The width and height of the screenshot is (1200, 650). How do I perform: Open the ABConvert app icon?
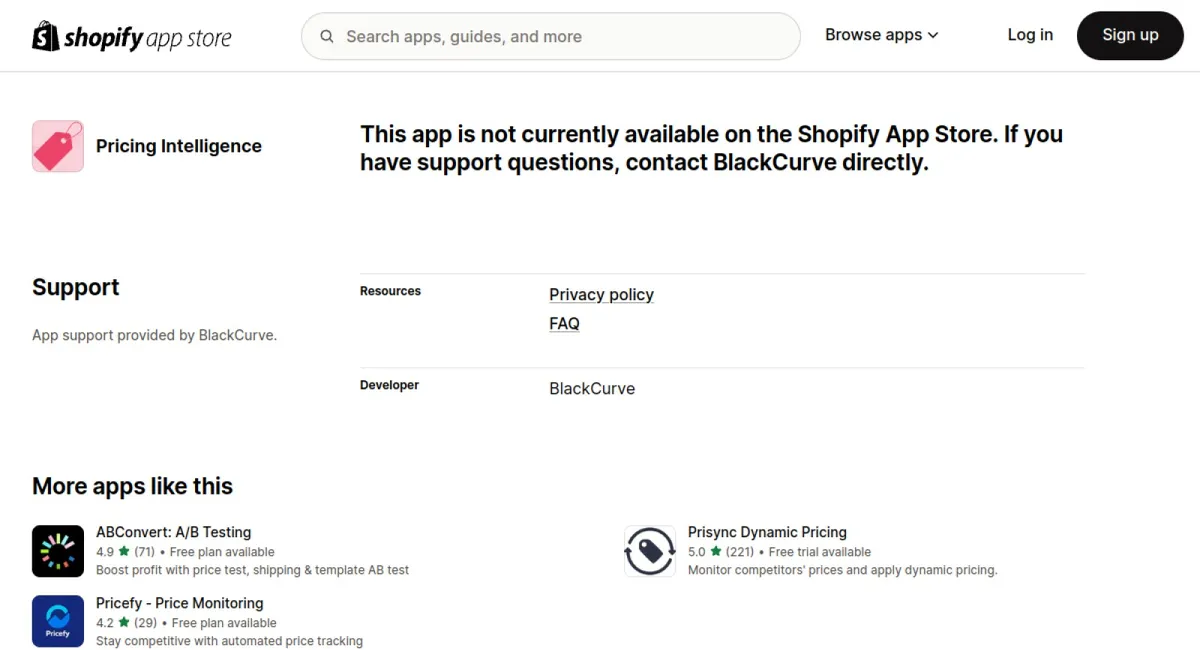point(58,551)
